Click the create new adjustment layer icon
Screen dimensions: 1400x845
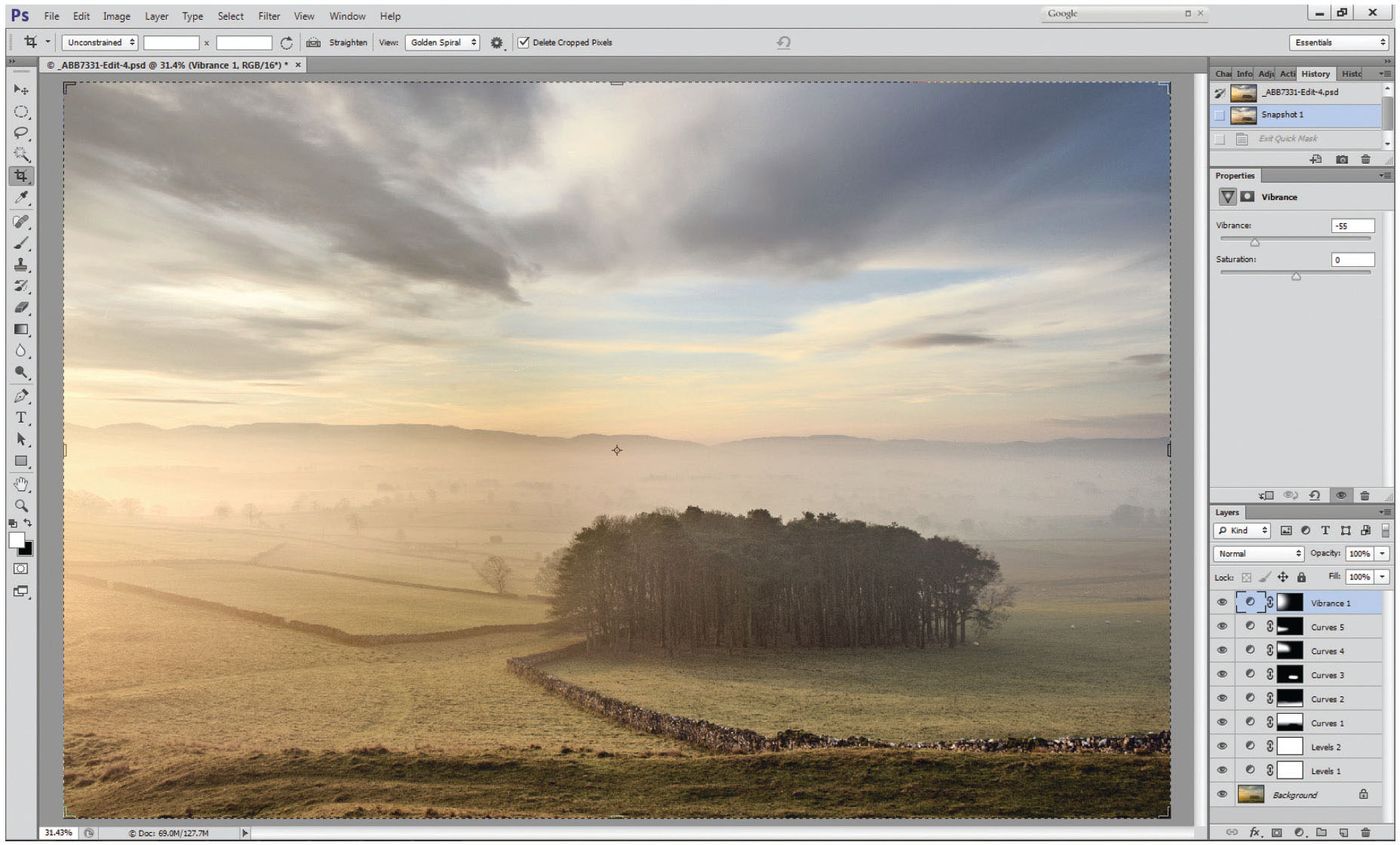pyautogui.click(x=1299, y=832)
